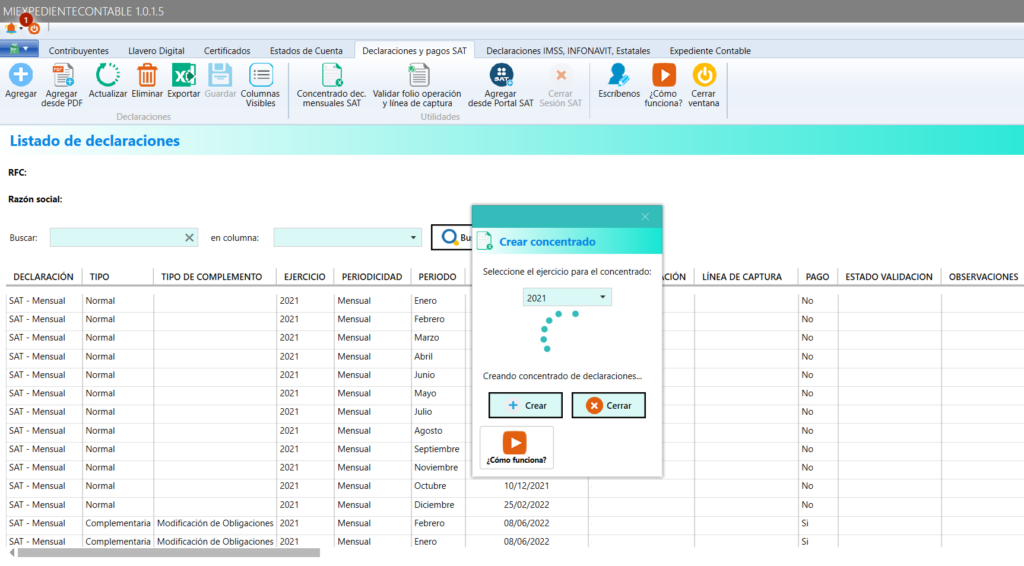
Task: Select the 'Agosto' period cell
Action: [x=428, y=431]
